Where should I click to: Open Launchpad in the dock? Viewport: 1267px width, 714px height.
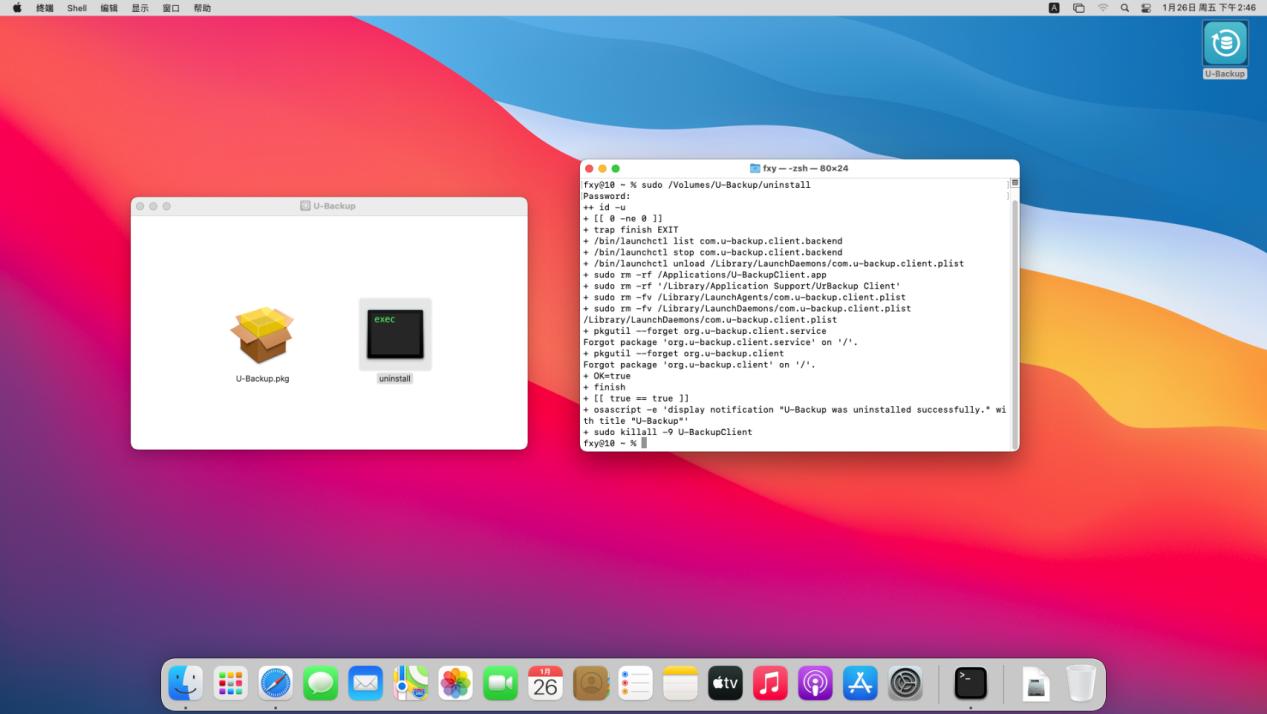point(230,684)
